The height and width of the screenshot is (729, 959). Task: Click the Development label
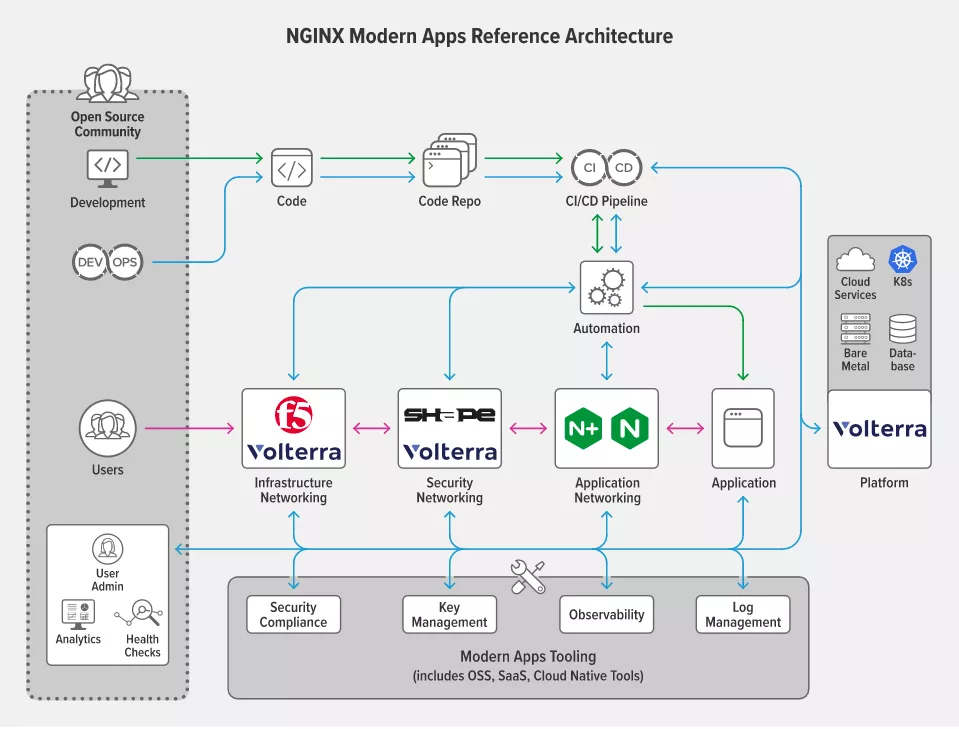tap(108, 202)
